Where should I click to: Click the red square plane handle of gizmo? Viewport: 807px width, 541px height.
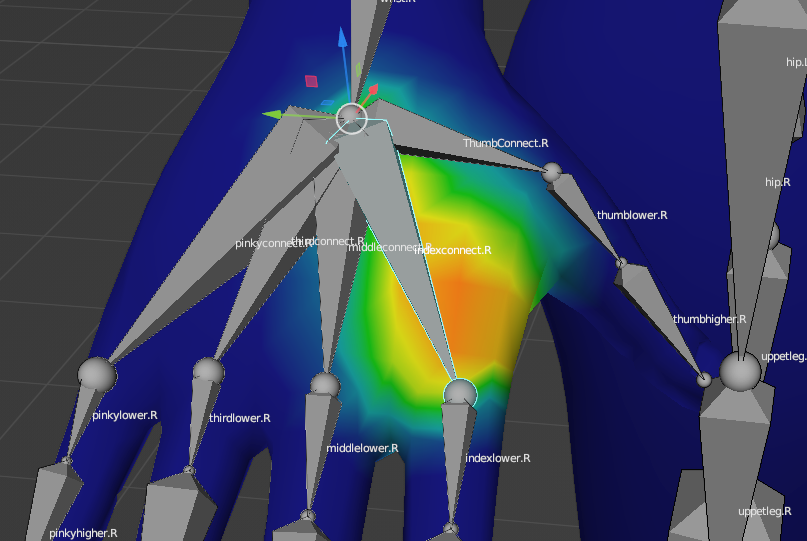click(x=311, y=81)
